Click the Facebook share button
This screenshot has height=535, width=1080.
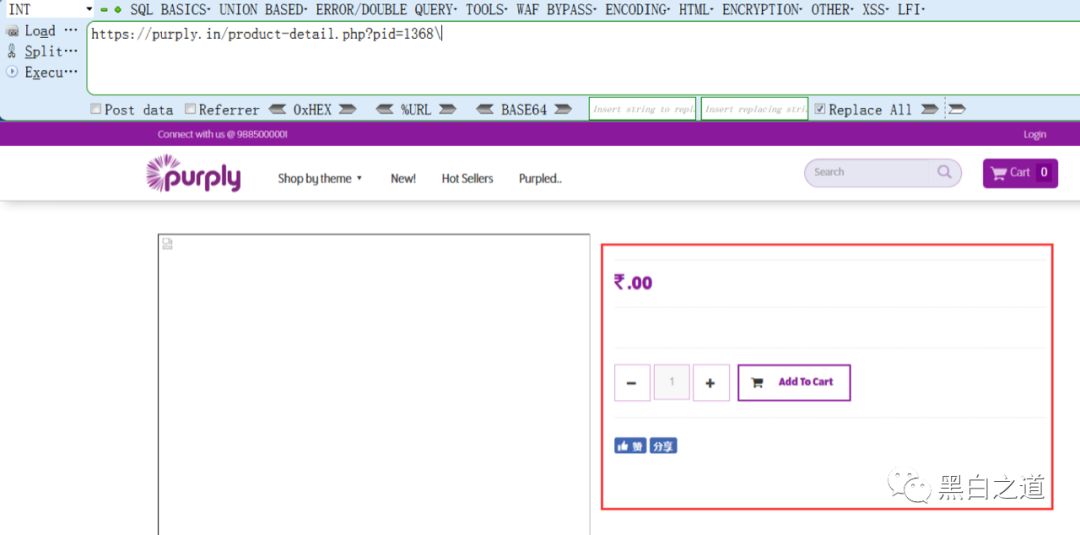coord(663,446)
